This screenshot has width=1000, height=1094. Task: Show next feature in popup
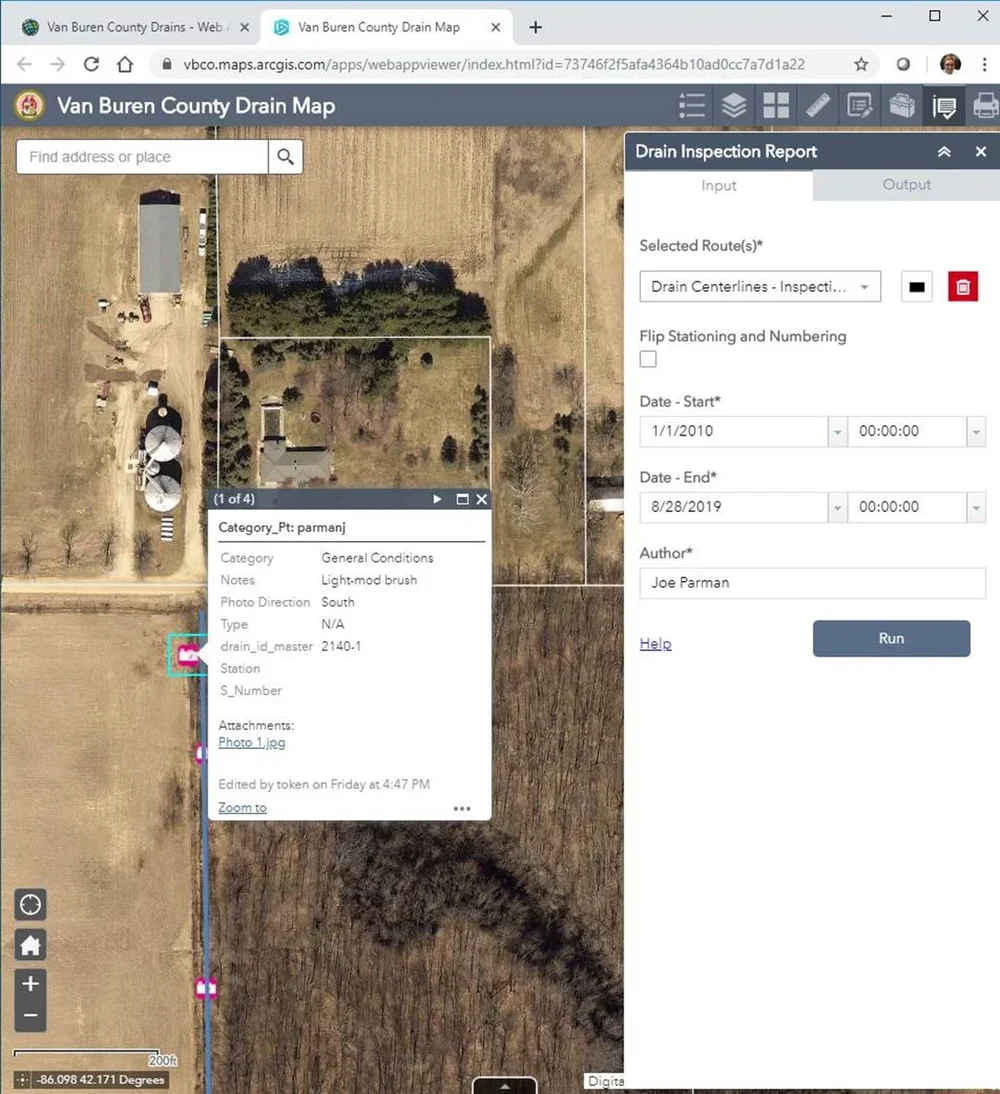pos(437,499)
